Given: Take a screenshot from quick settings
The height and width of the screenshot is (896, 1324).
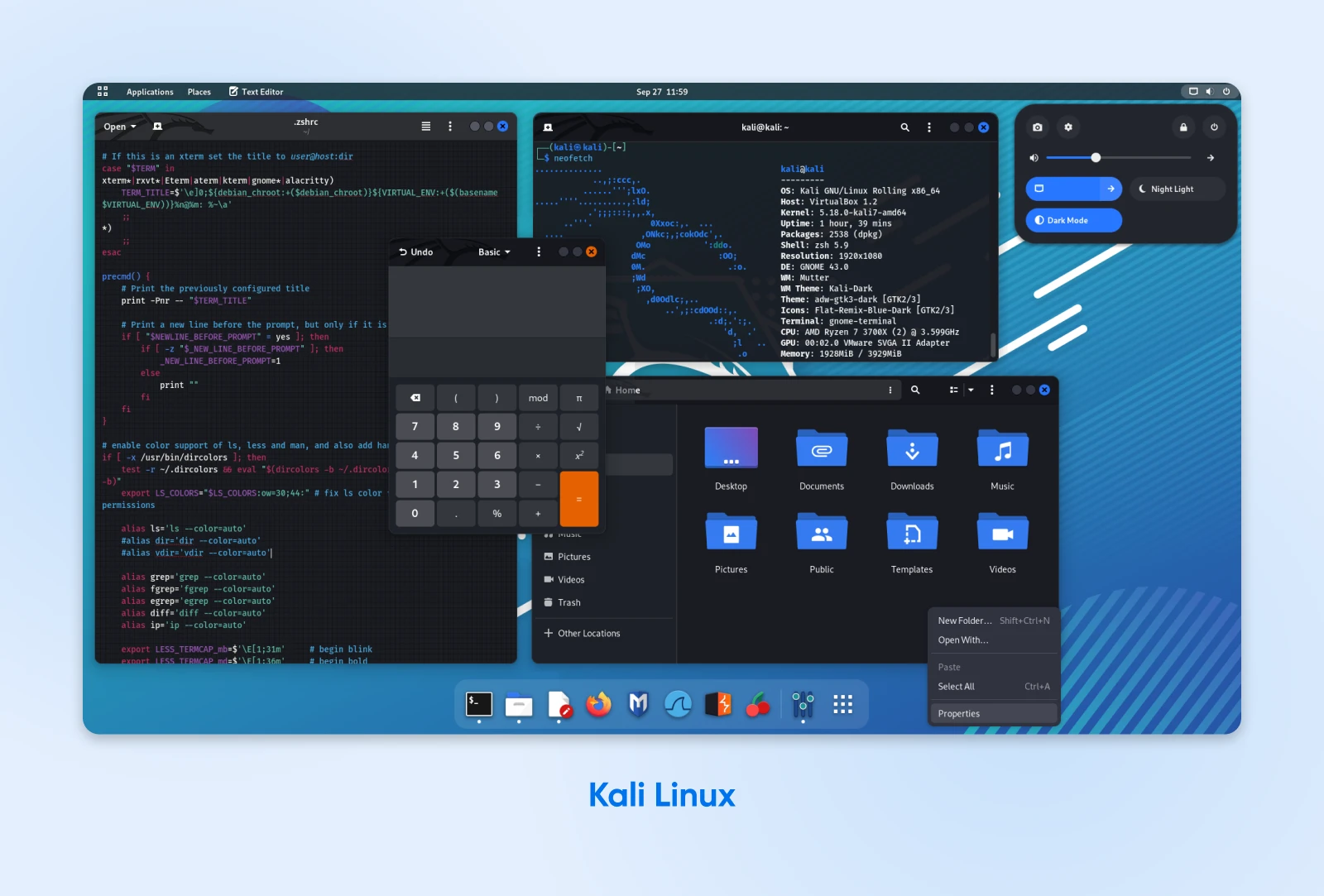Looking at the screenshot, I should coord(1038,127).
